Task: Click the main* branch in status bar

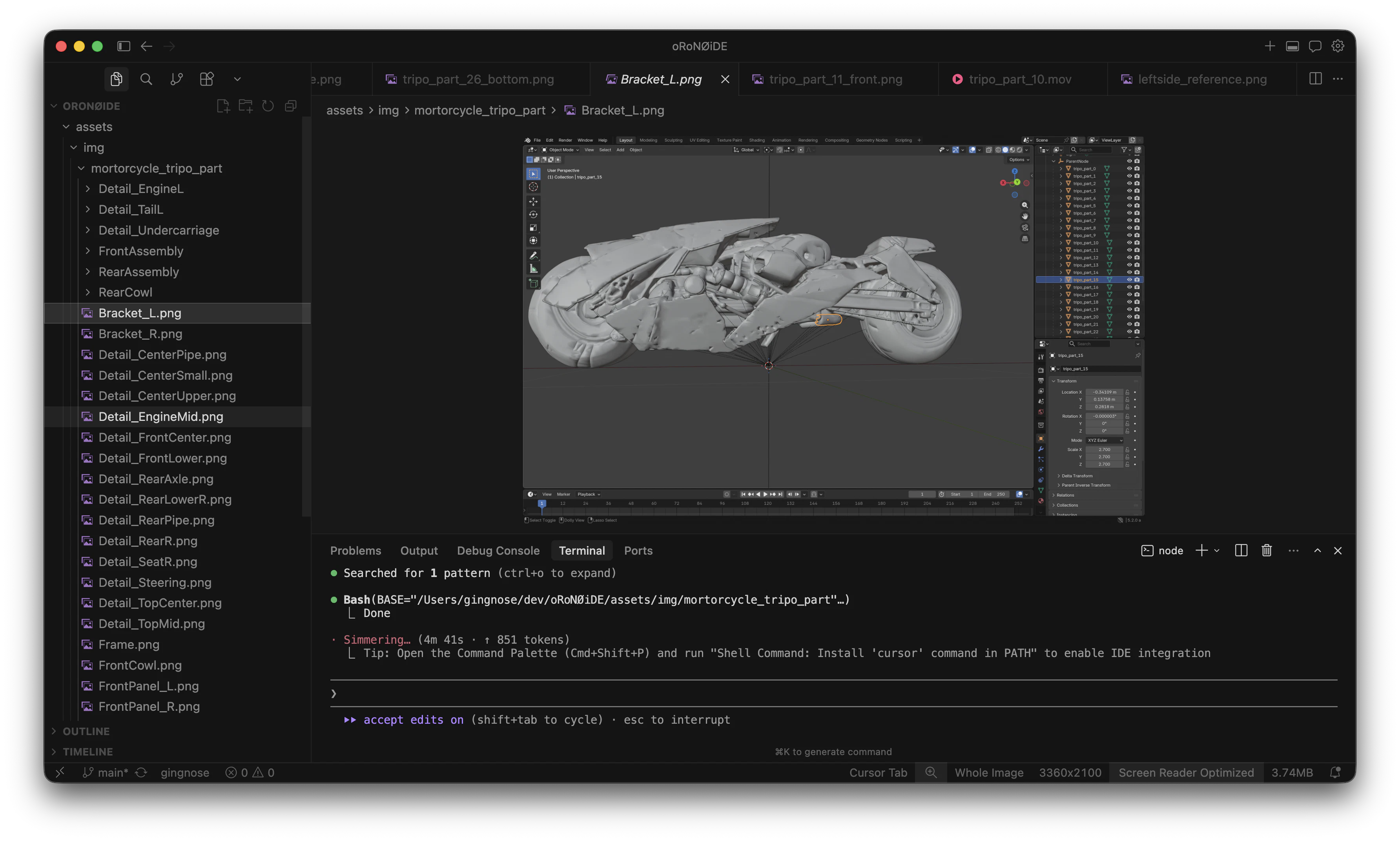Action: click(106, 772)
